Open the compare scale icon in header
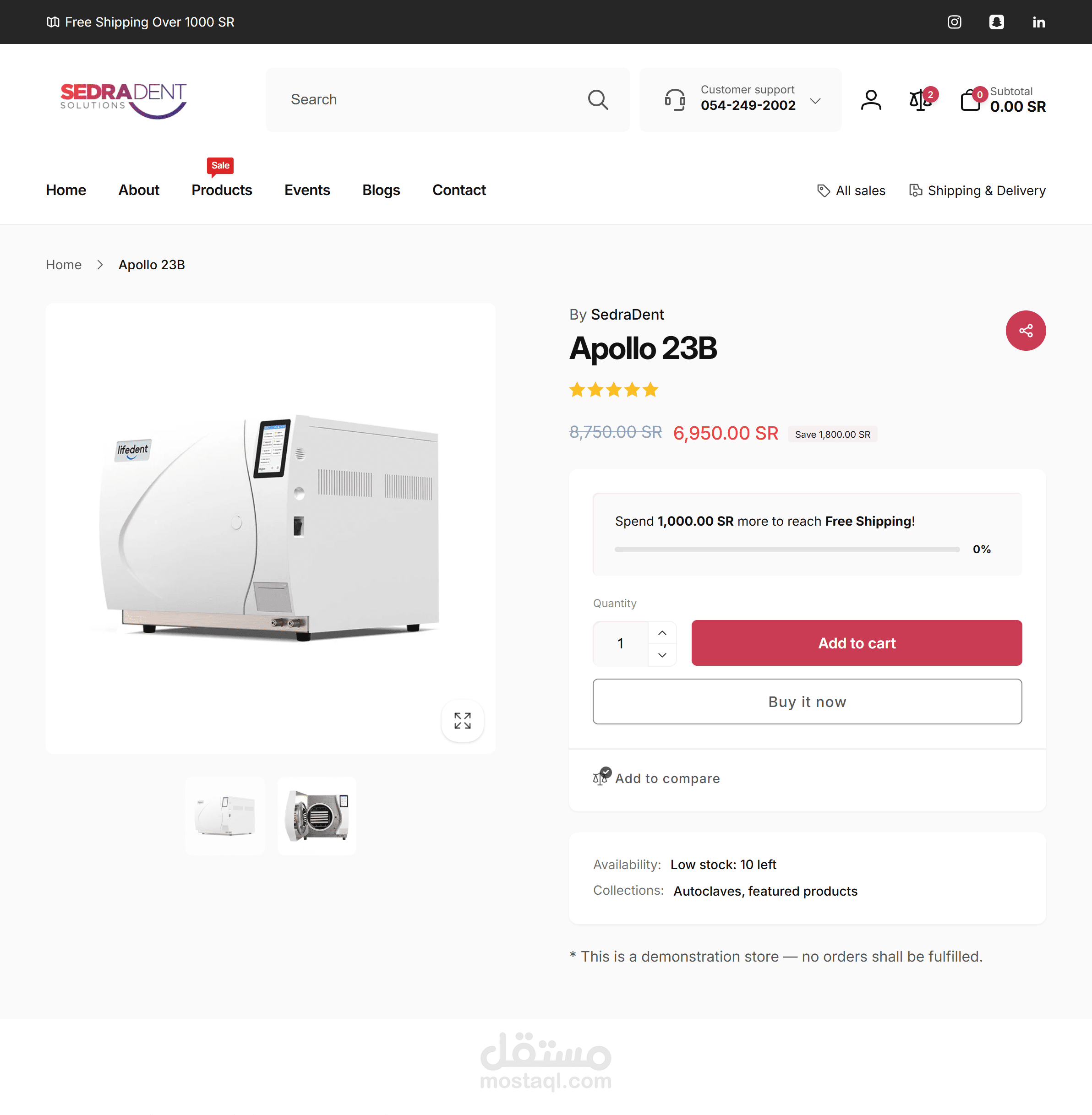This screenshot has width=1092, height=1115. click(x=921, y=100)
